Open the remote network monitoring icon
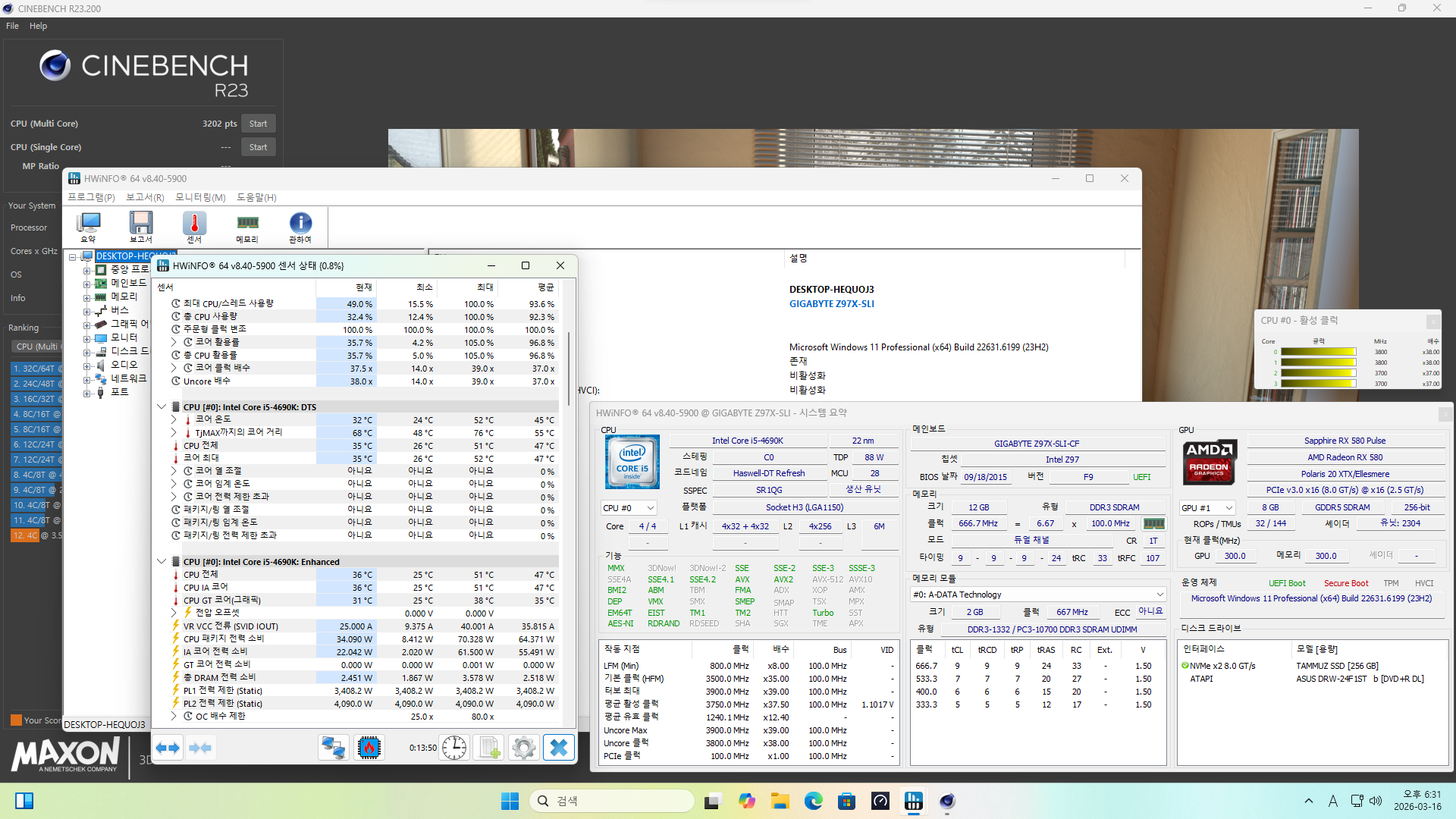This screenshot has height=819, width=1456. 333,748
